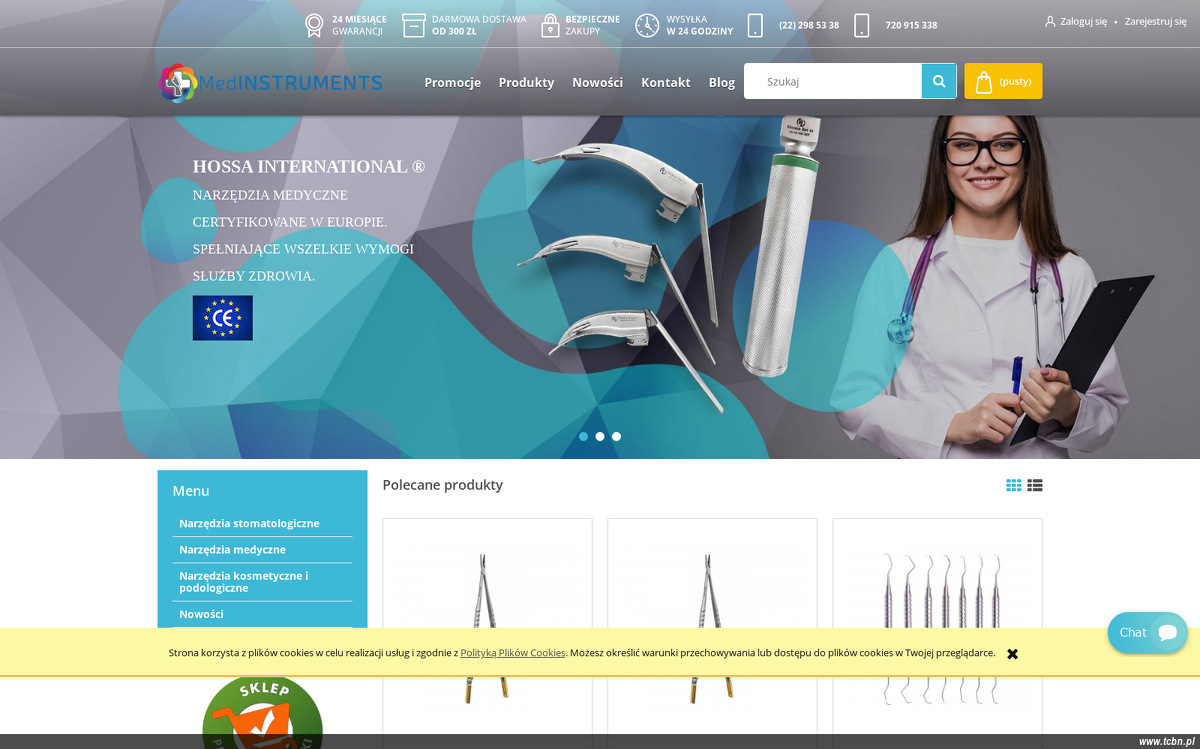
Task: Click the free delivery box icon
Action: coord(414,25)
